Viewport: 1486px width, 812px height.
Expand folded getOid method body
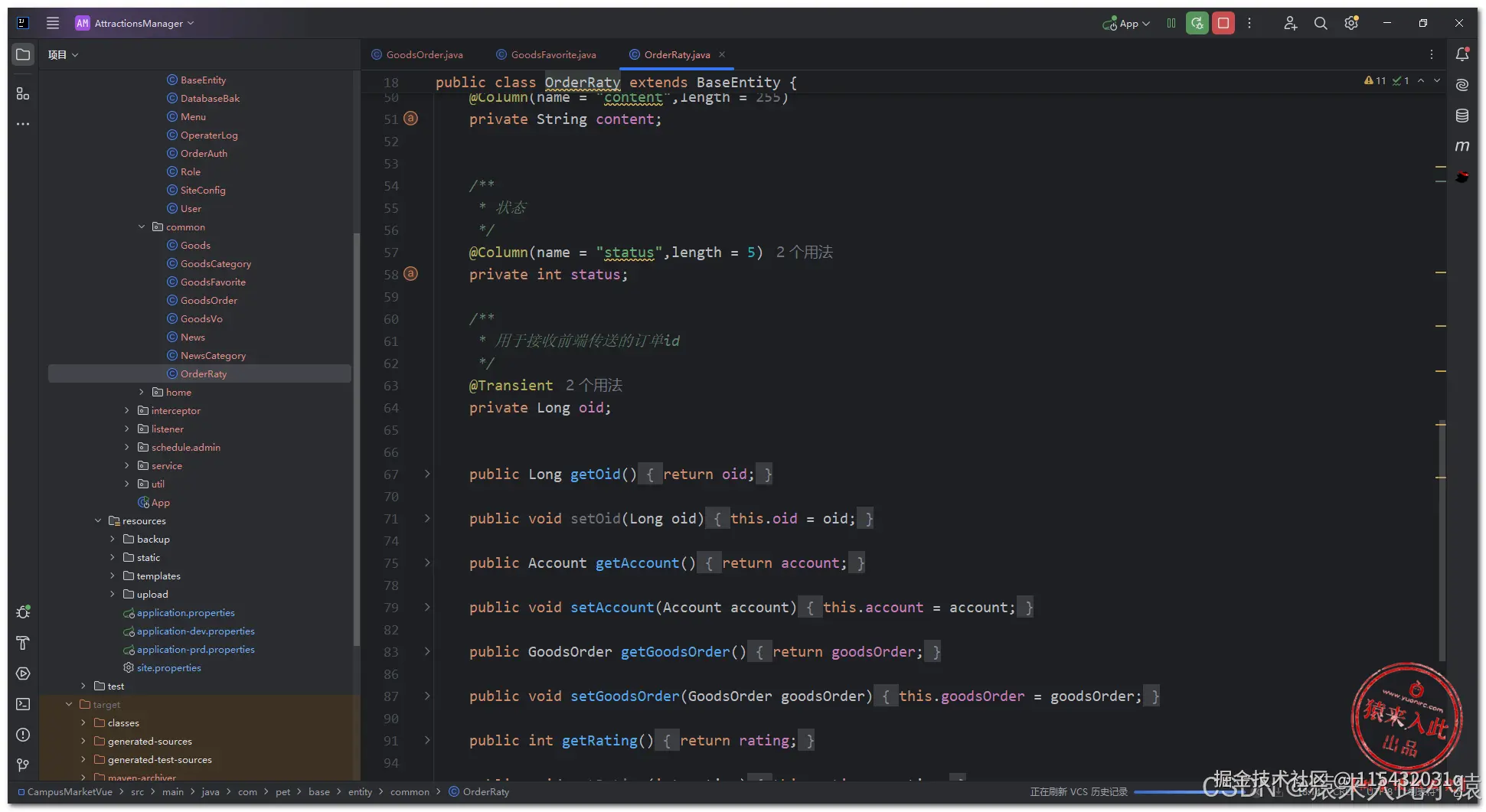[427, 474]
